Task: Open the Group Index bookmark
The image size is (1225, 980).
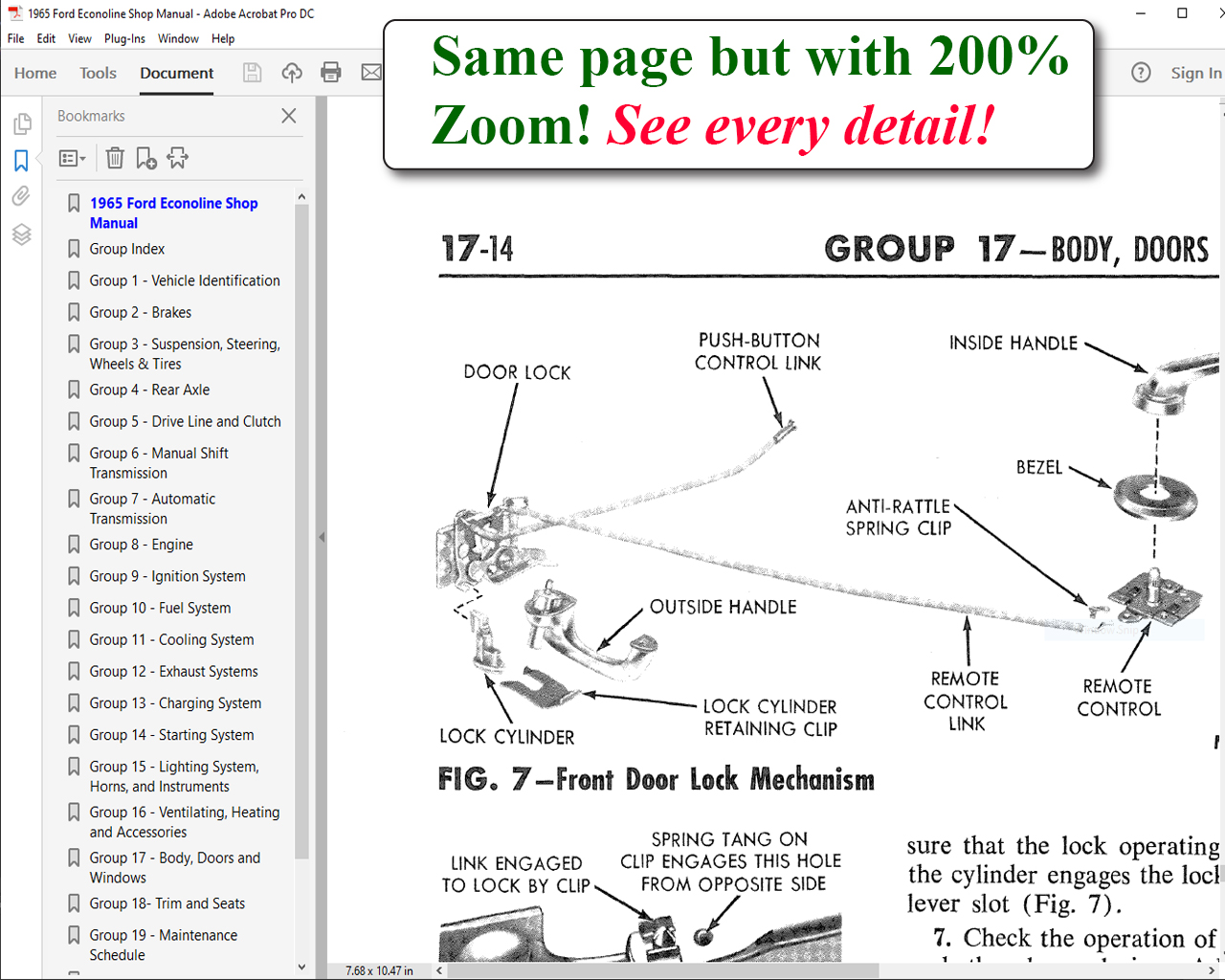Action: click(127, 249)
